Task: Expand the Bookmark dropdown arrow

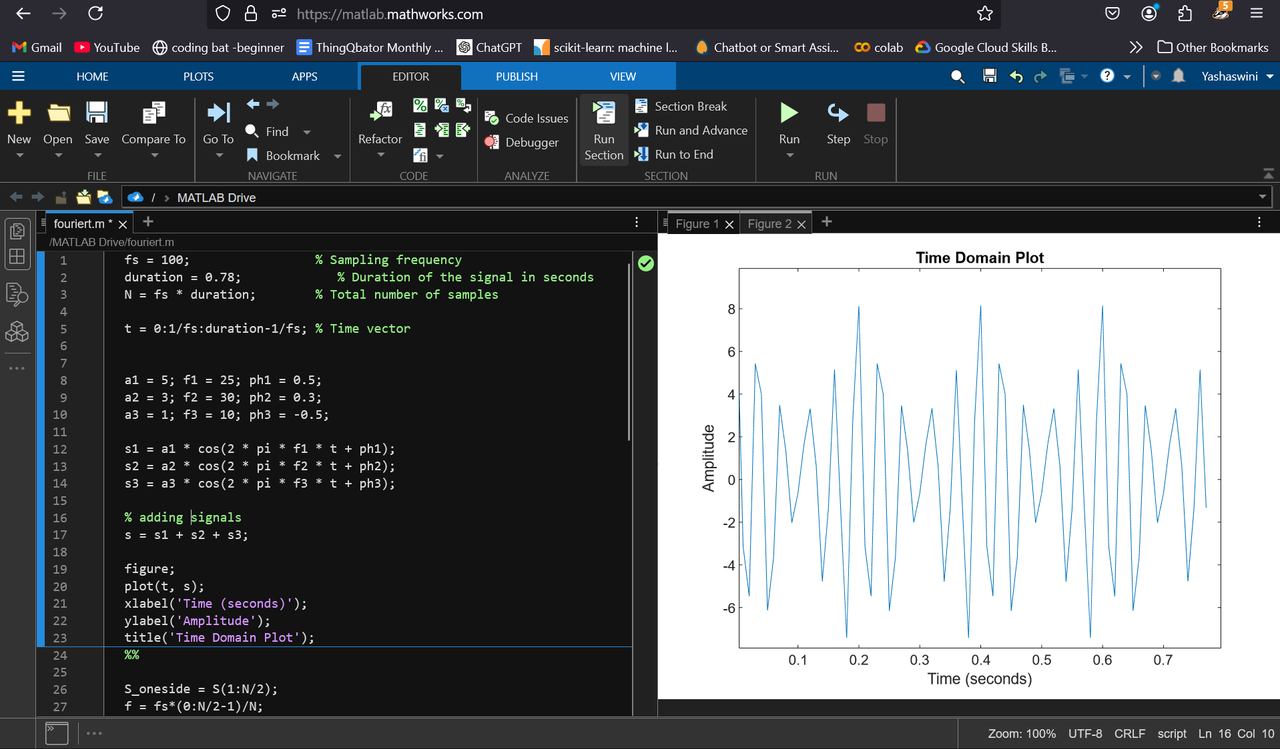Action: [337, 156]
